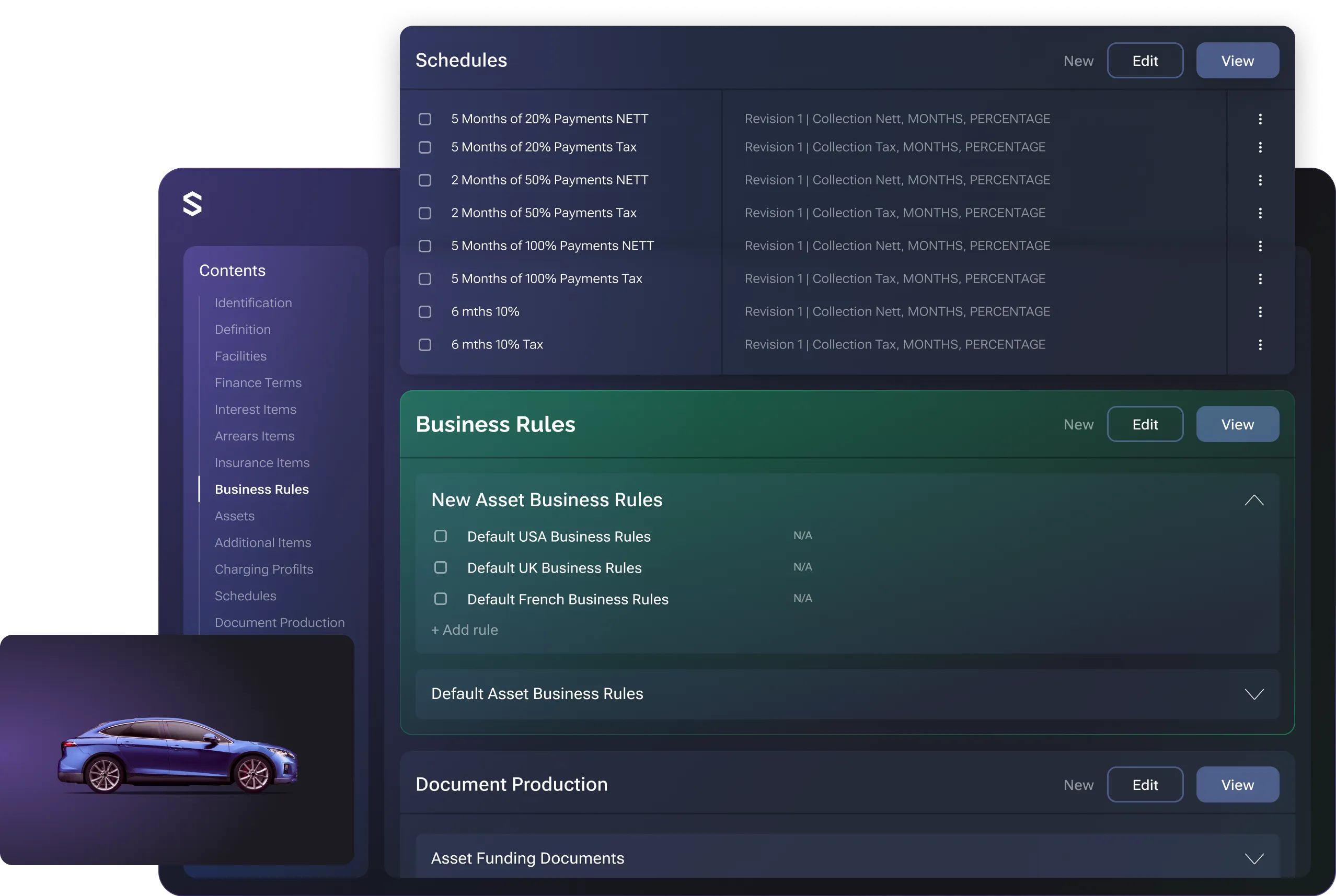
Task: Expand Default Asset Business Rules section
Action: coord(1254,694)
